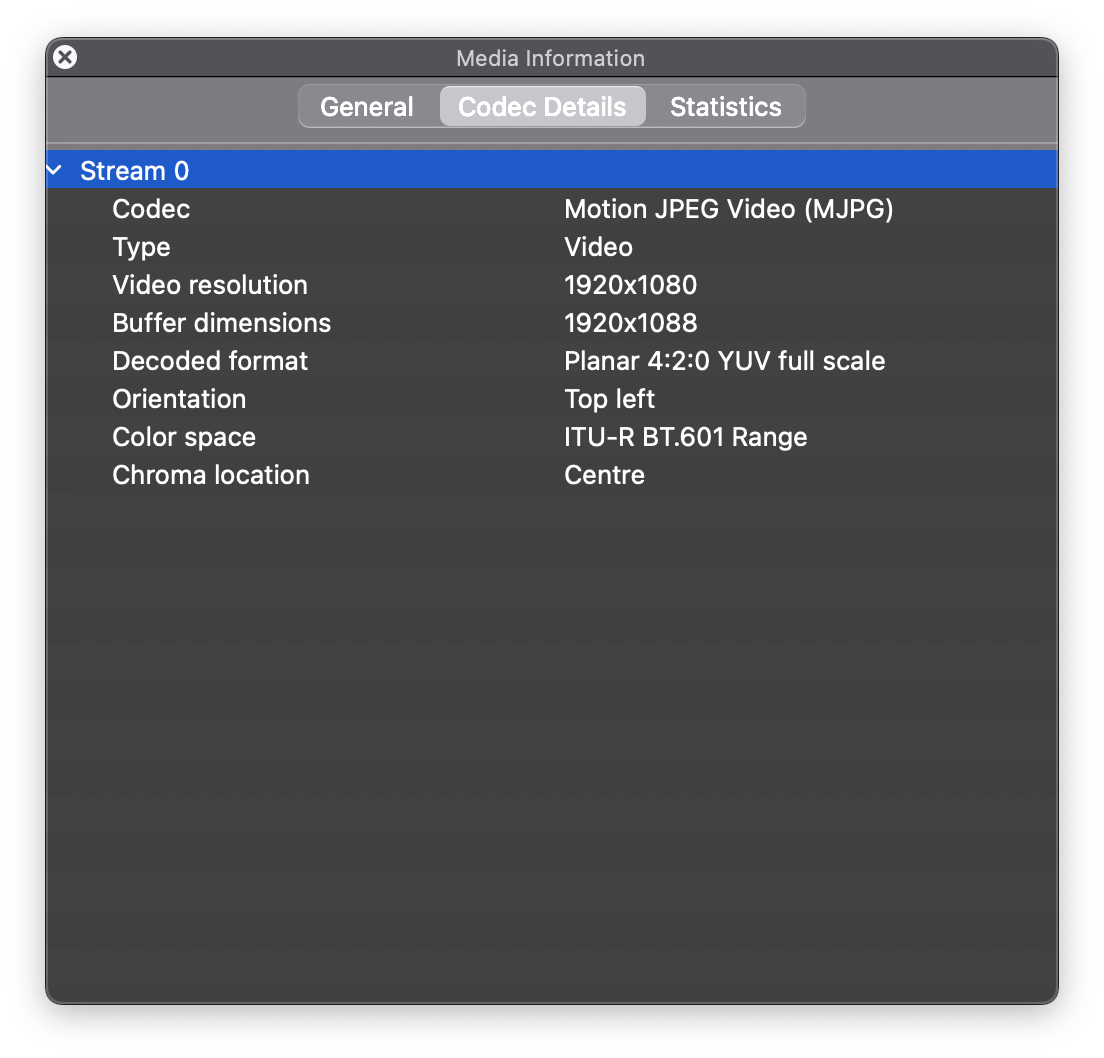The image size is (1104, 1058).
Task: Switch to the General tab
Action: coord(366,106)
